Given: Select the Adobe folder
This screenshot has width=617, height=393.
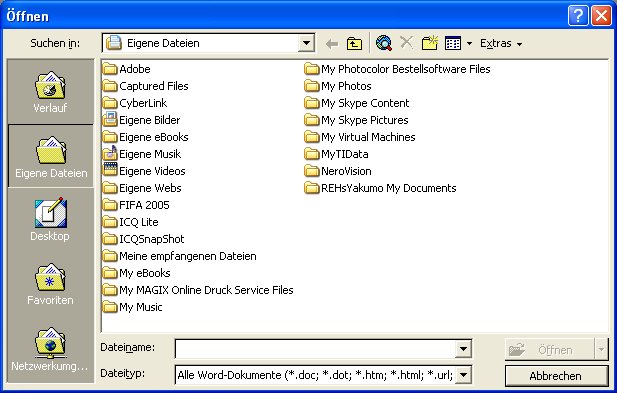Looking at the screenshot, I should tap(127, 69).
